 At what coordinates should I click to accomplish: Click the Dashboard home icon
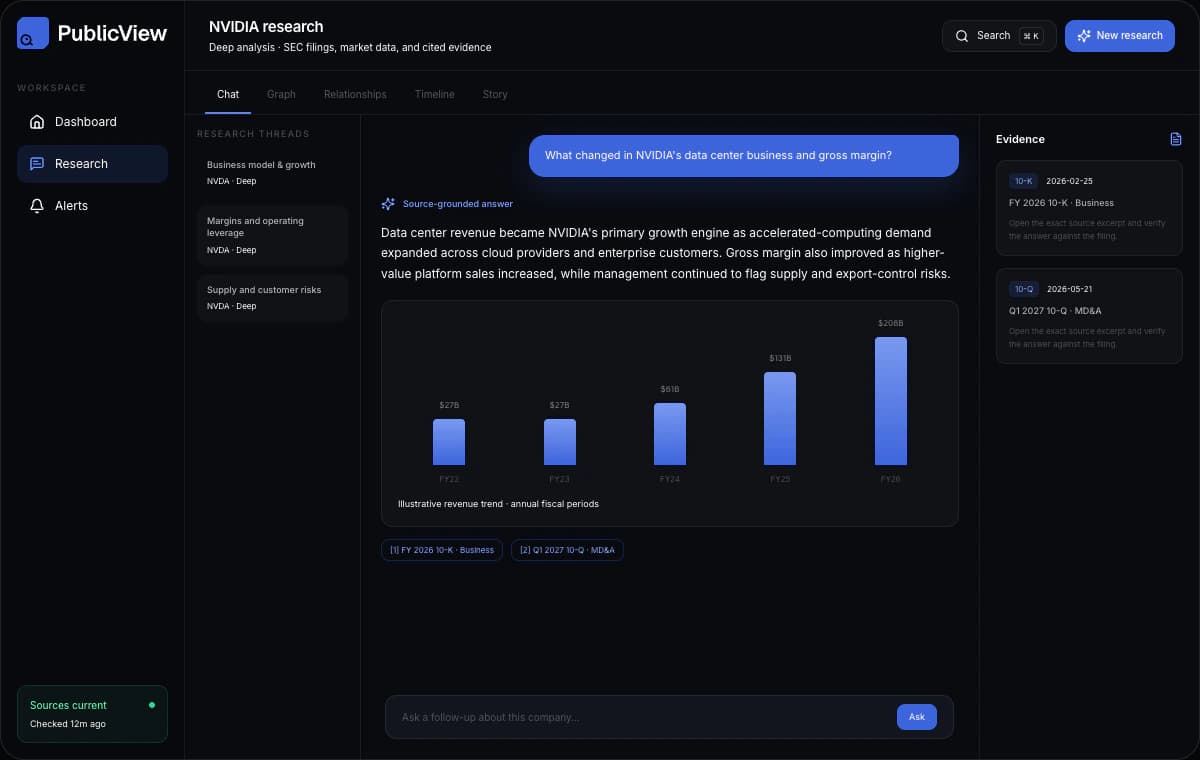37,122
